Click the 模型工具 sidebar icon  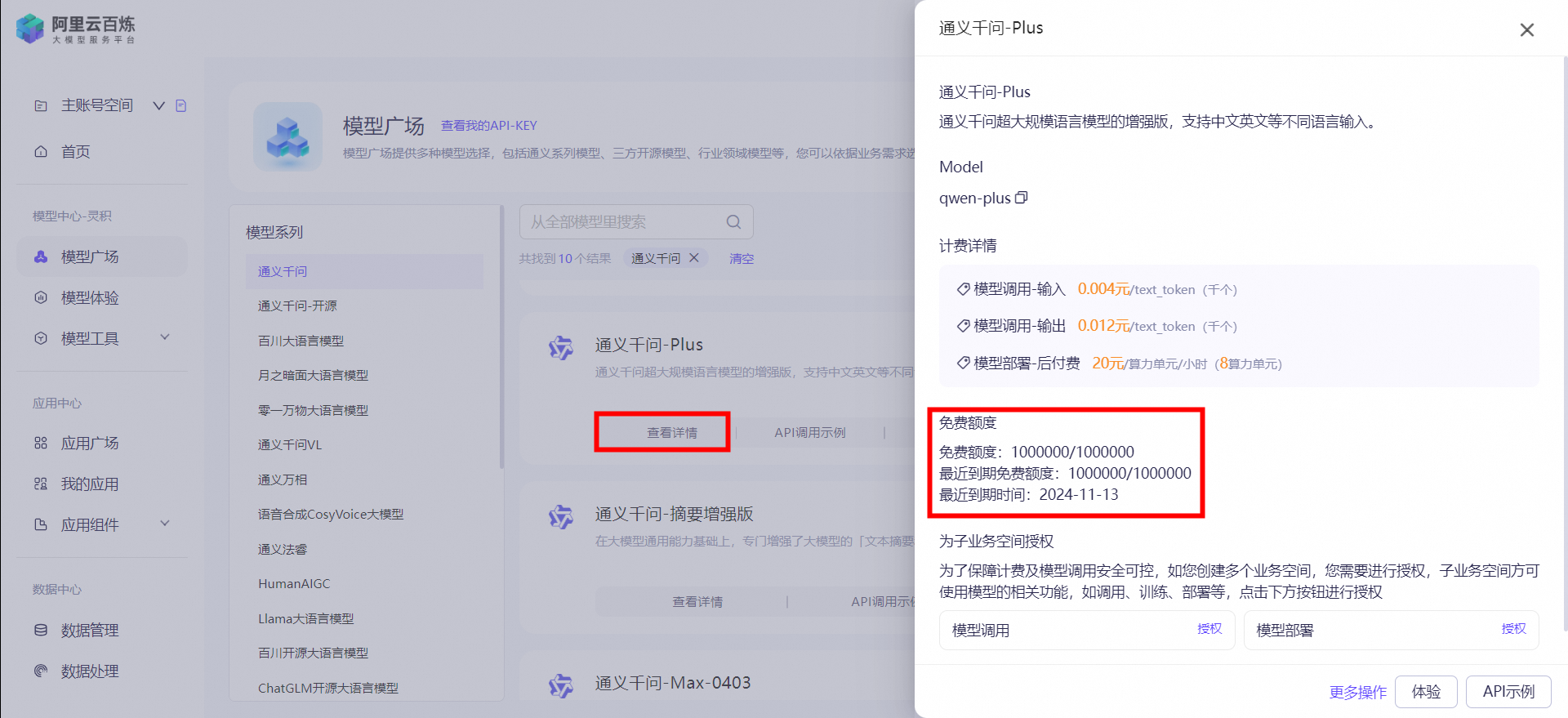coord(41,338)
